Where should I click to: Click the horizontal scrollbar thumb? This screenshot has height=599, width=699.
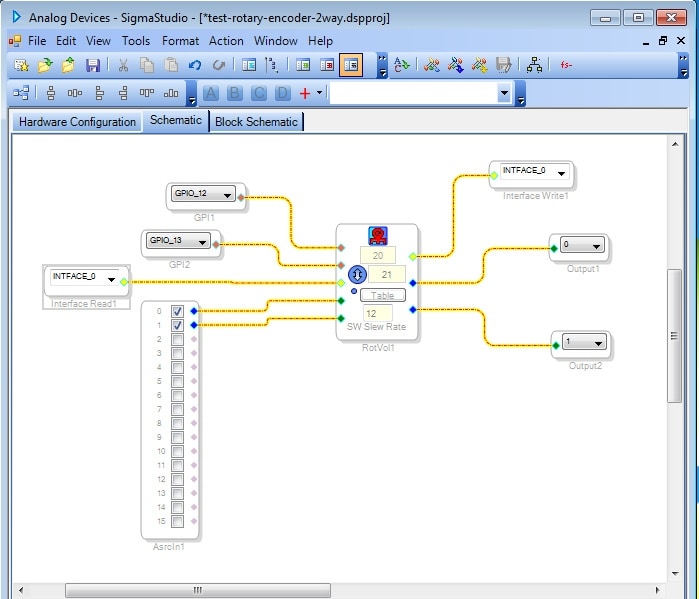[x=198, y=590]
